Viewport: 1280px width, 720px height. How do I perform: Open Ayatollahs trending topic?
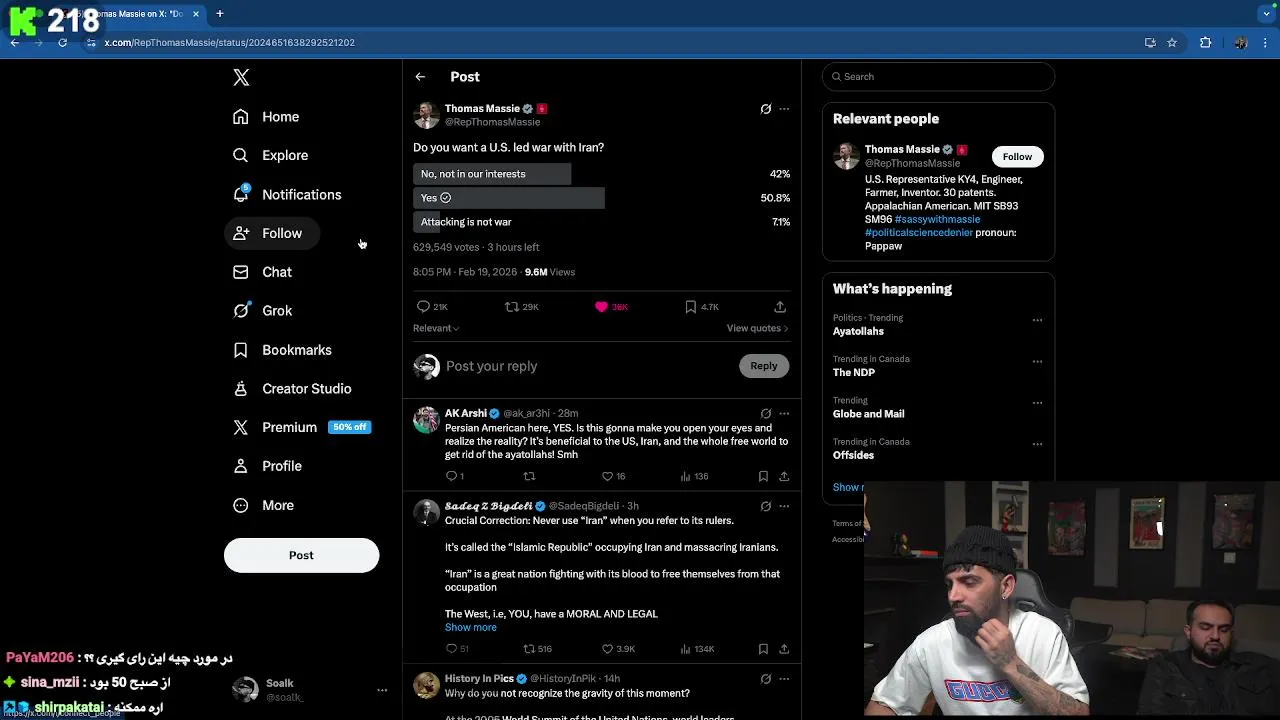tap(858, 331)
